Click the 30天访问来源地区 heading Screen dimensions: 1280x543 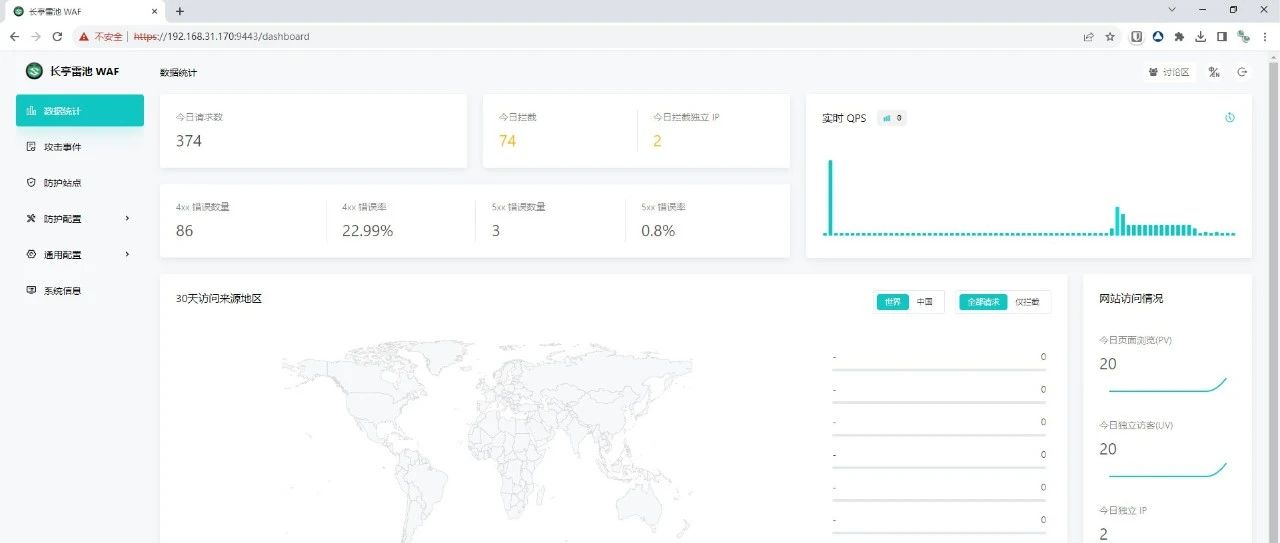(x=218, y=299)
